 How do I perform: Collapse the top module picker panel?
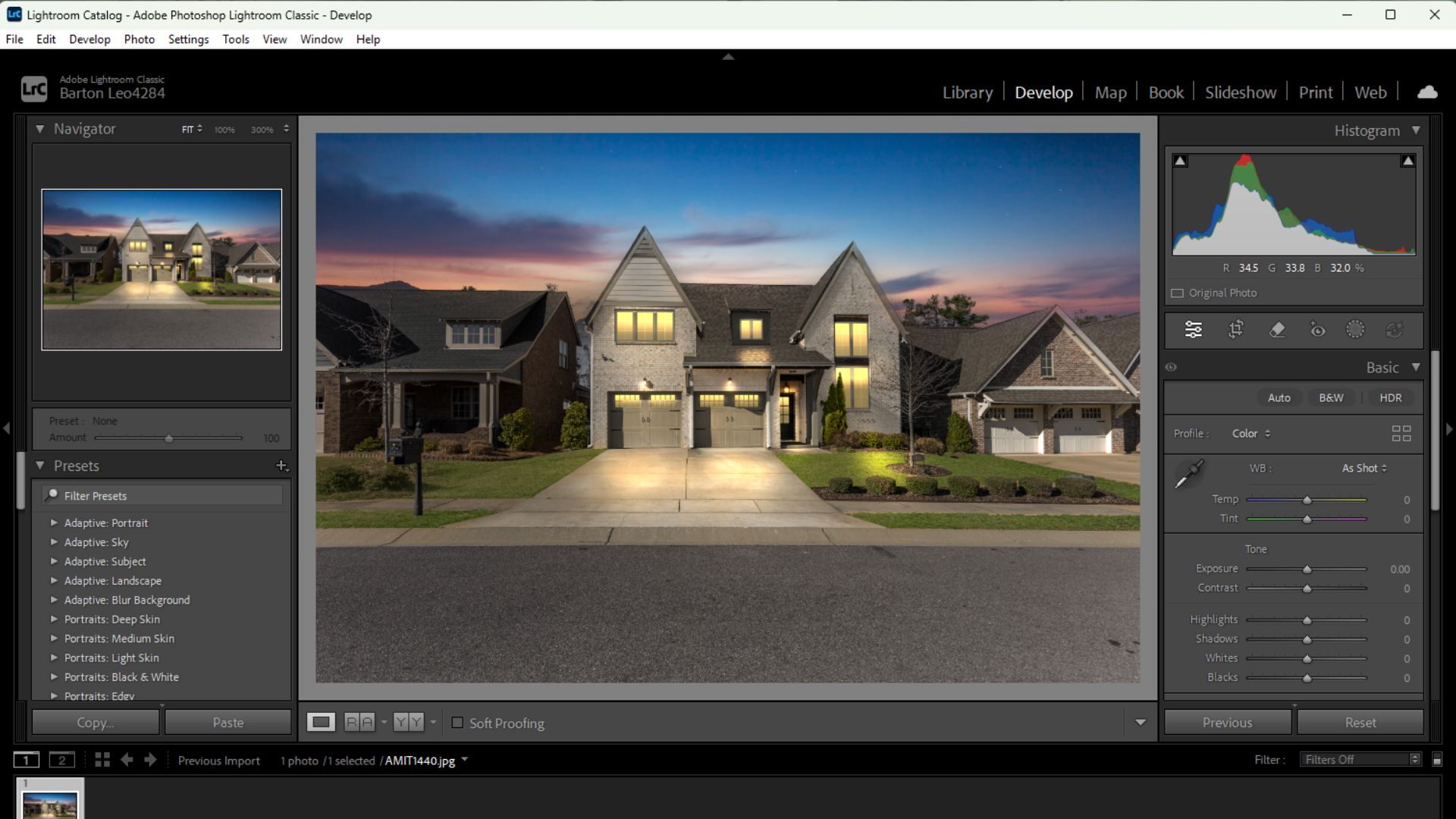[x=728, y=56]
